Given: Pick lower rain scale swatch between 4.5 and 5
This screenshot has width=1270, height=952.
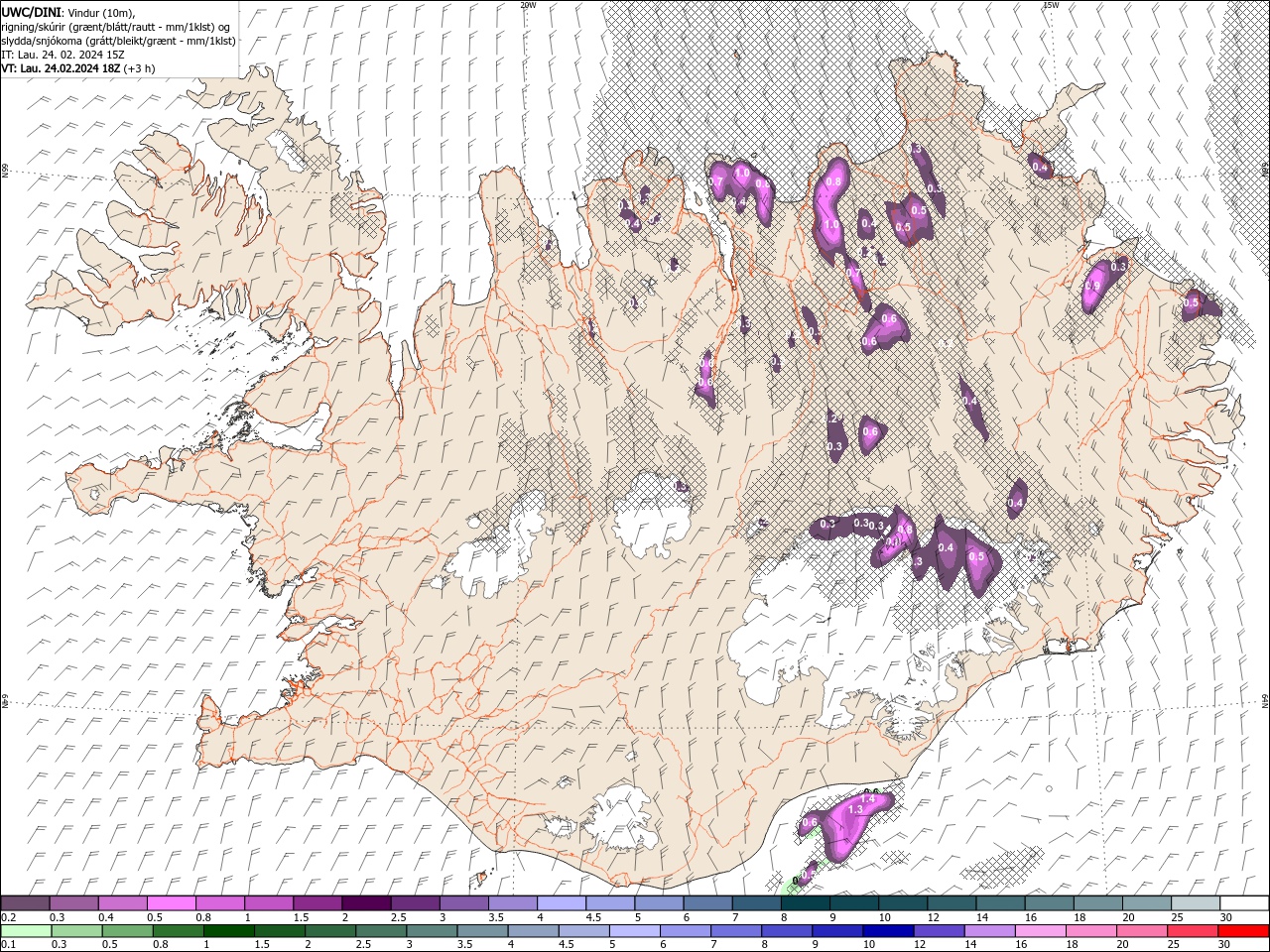Looking at the screenshot, I should 582,931.
